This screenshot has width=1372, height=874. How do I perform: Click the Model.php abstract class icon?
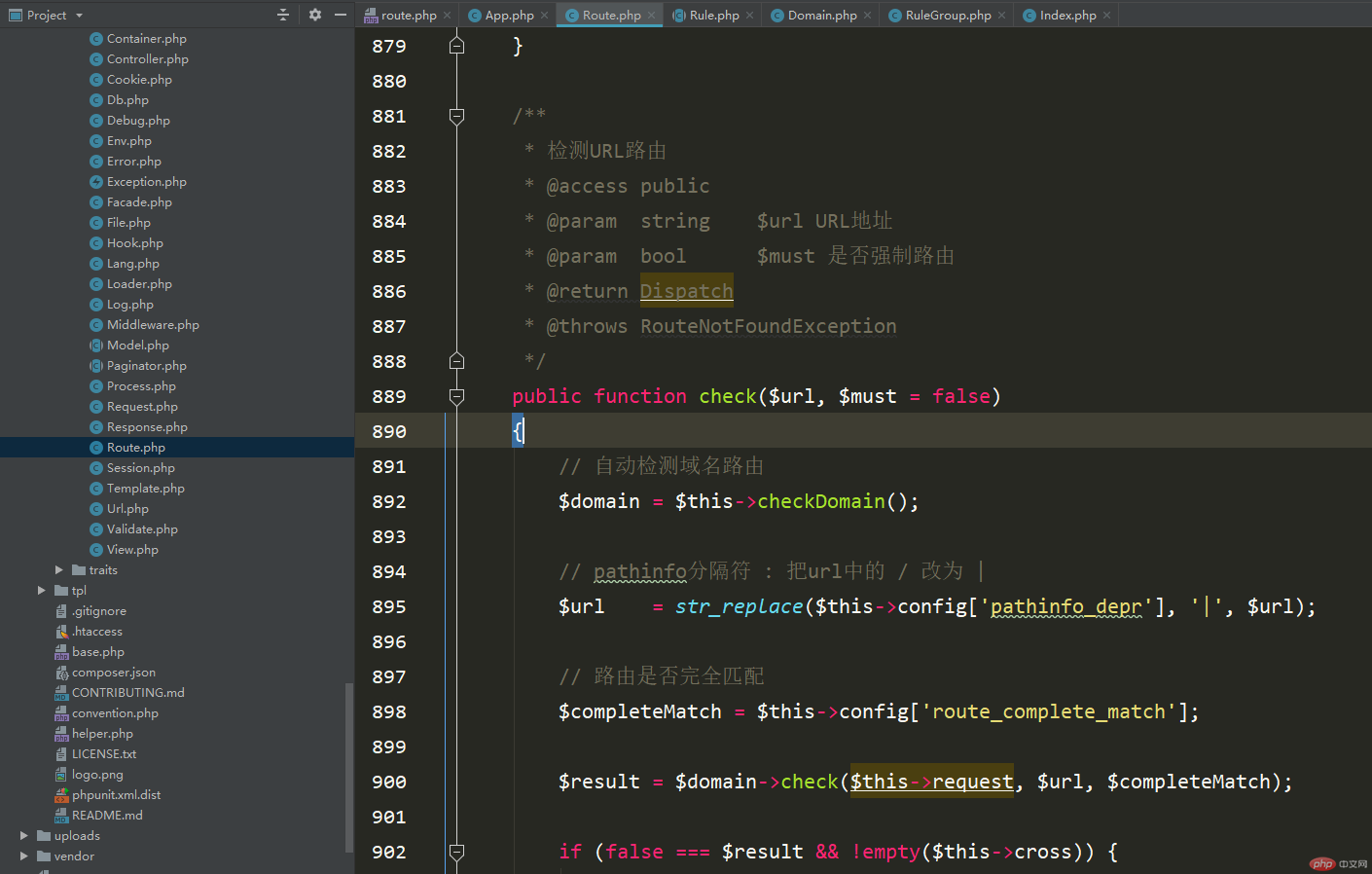click(x=96, y=346)
